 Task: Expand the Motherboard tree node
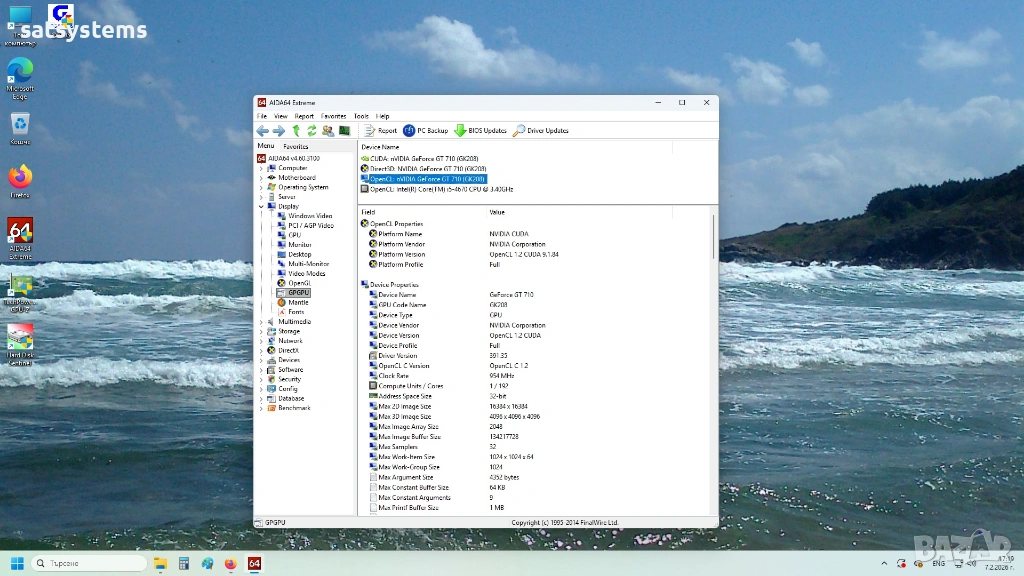pos(261,178)
